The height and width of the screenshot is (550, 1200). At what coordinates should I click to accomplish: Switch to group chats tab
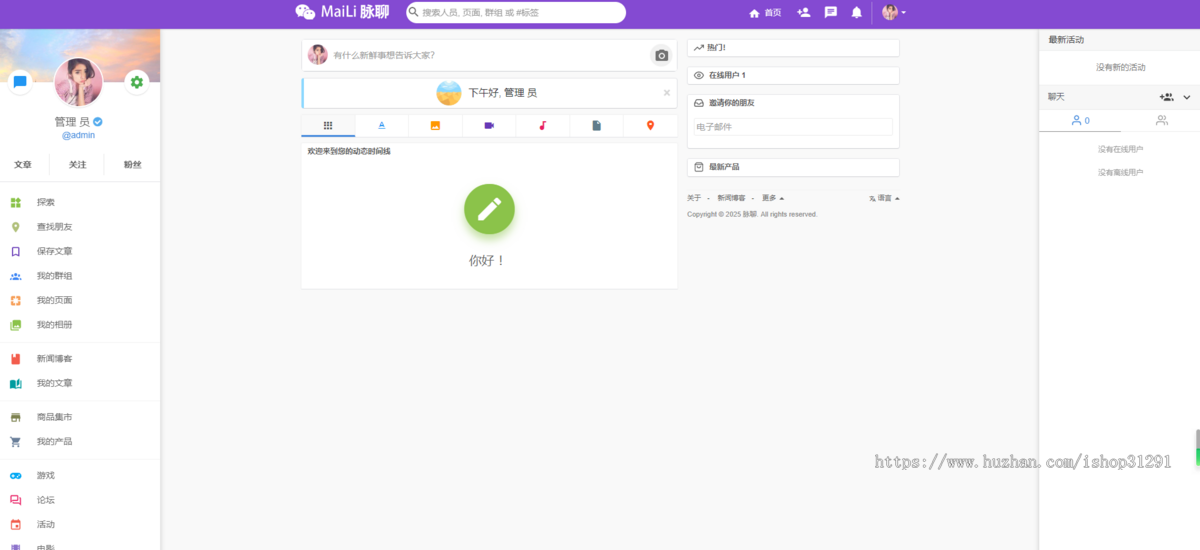1161,120
